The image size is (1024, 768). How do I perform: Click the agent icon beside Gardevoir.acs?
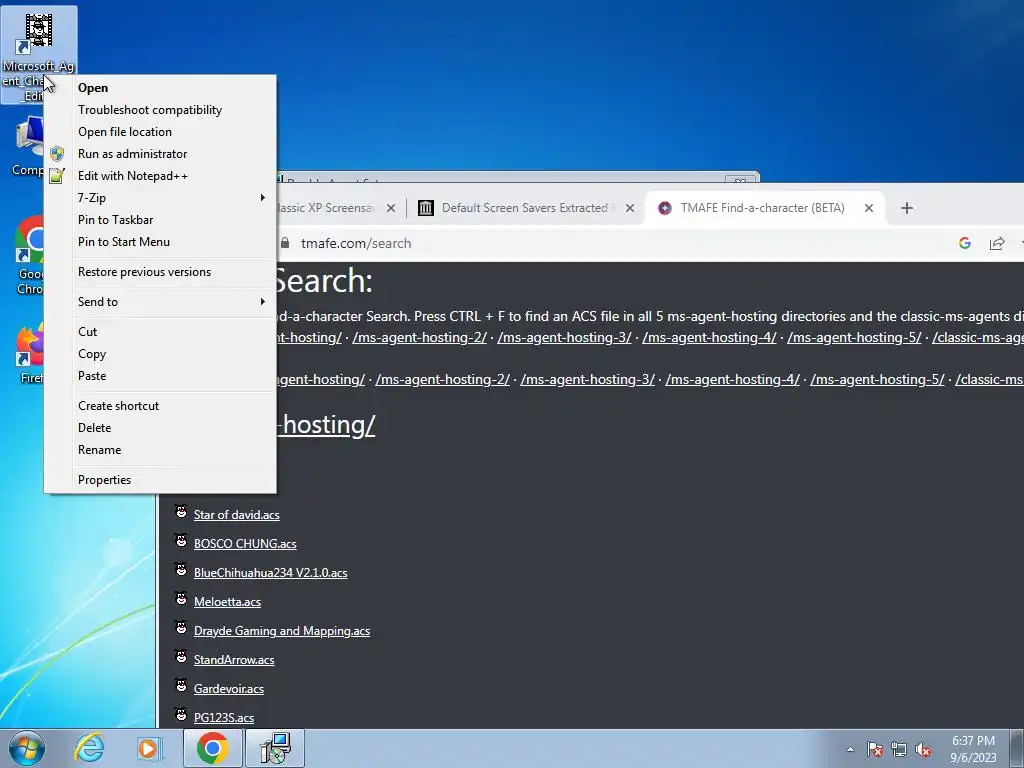[182, 686]
